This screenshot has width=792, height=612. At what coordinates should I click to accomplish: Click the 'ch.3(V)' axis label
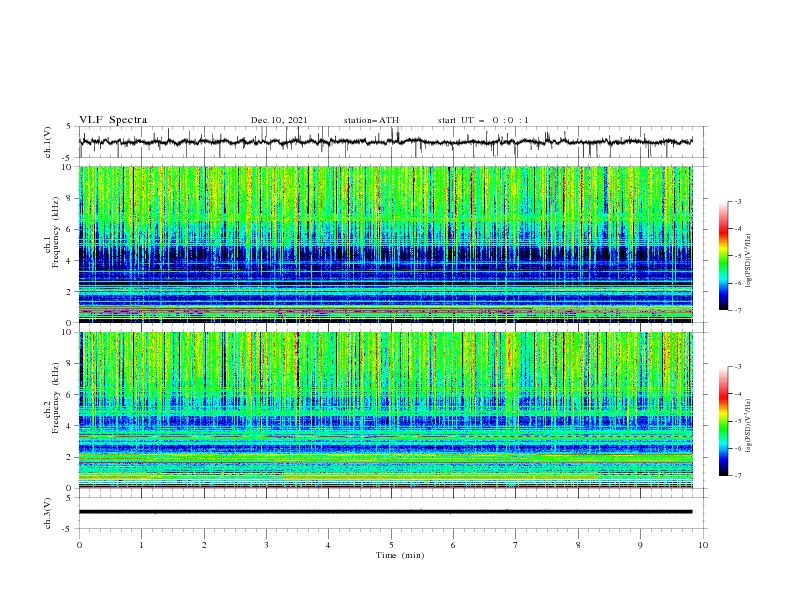(x=48, y=513)
